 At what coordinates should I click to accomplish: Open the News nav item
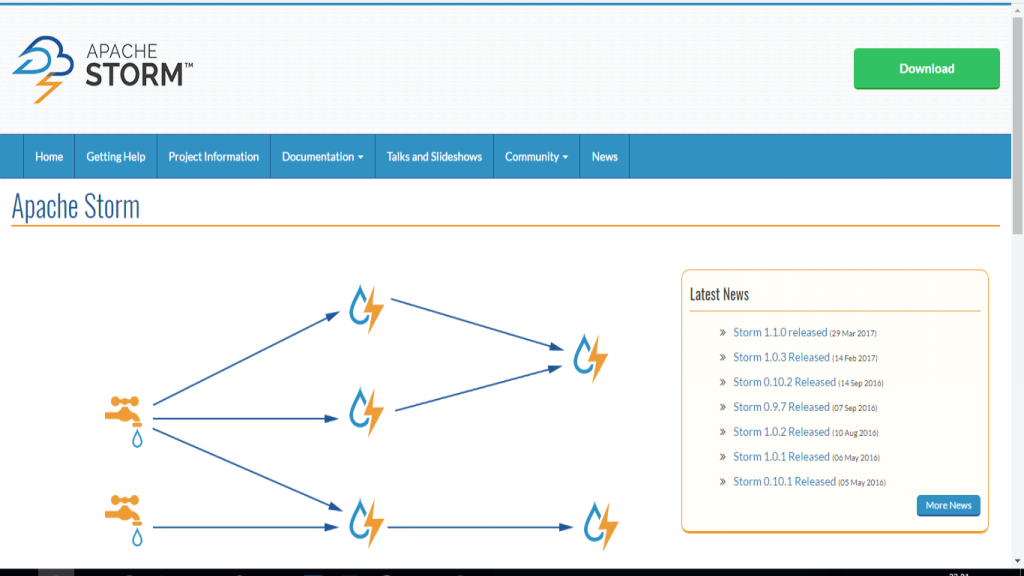605,157
